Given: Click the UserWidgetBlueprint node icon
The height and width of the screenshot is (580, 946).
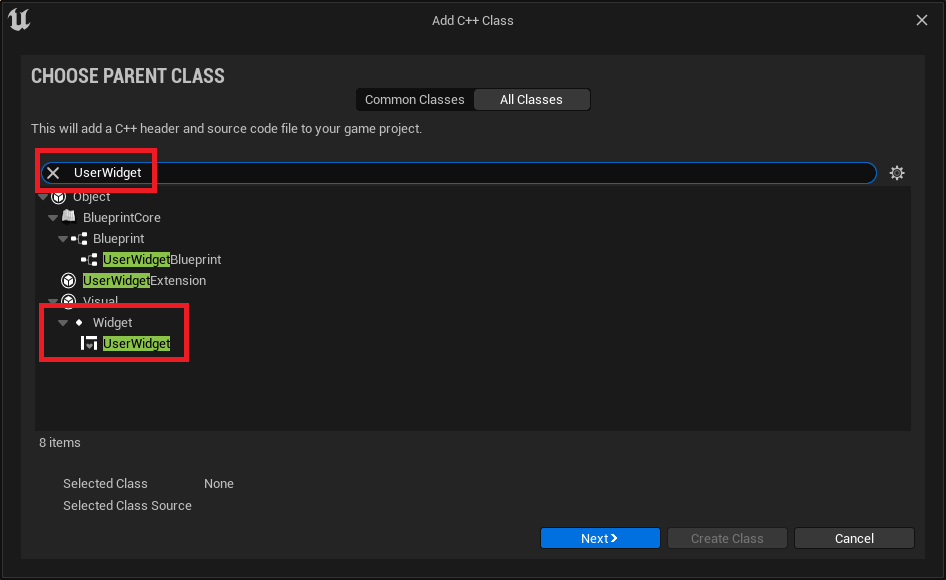Looking at the screenshot, I should [x=89, y=260].
